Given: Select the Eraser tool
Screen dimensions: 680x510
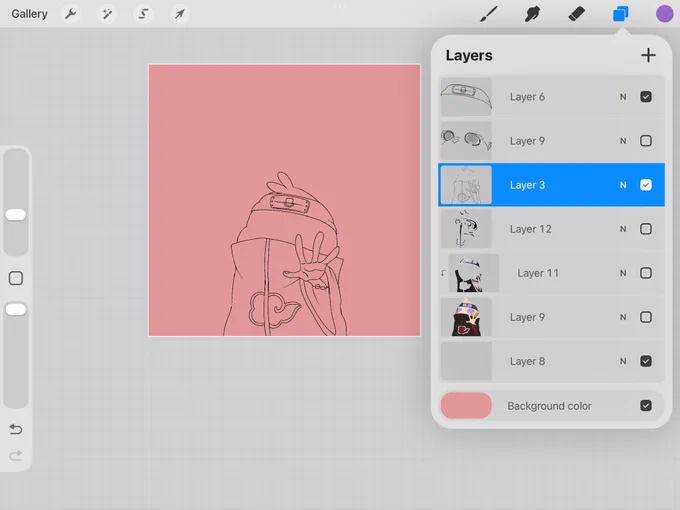Looking at the screenshot, I should click(x=576, y=14).
